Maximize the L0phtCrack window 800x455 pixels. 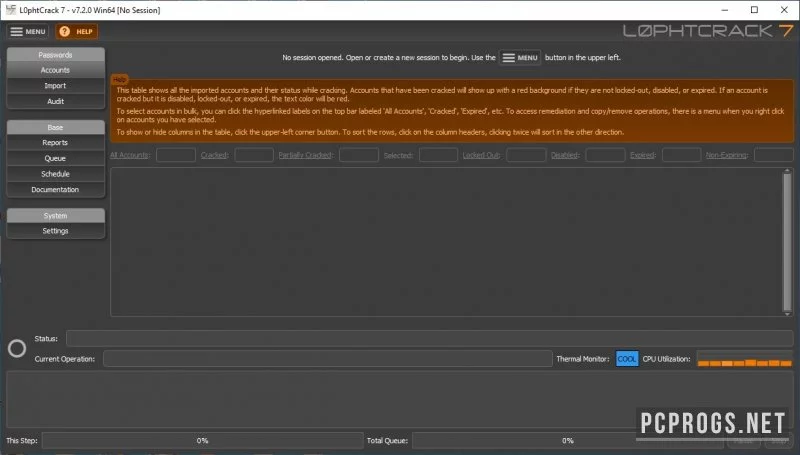coord(754,10)
